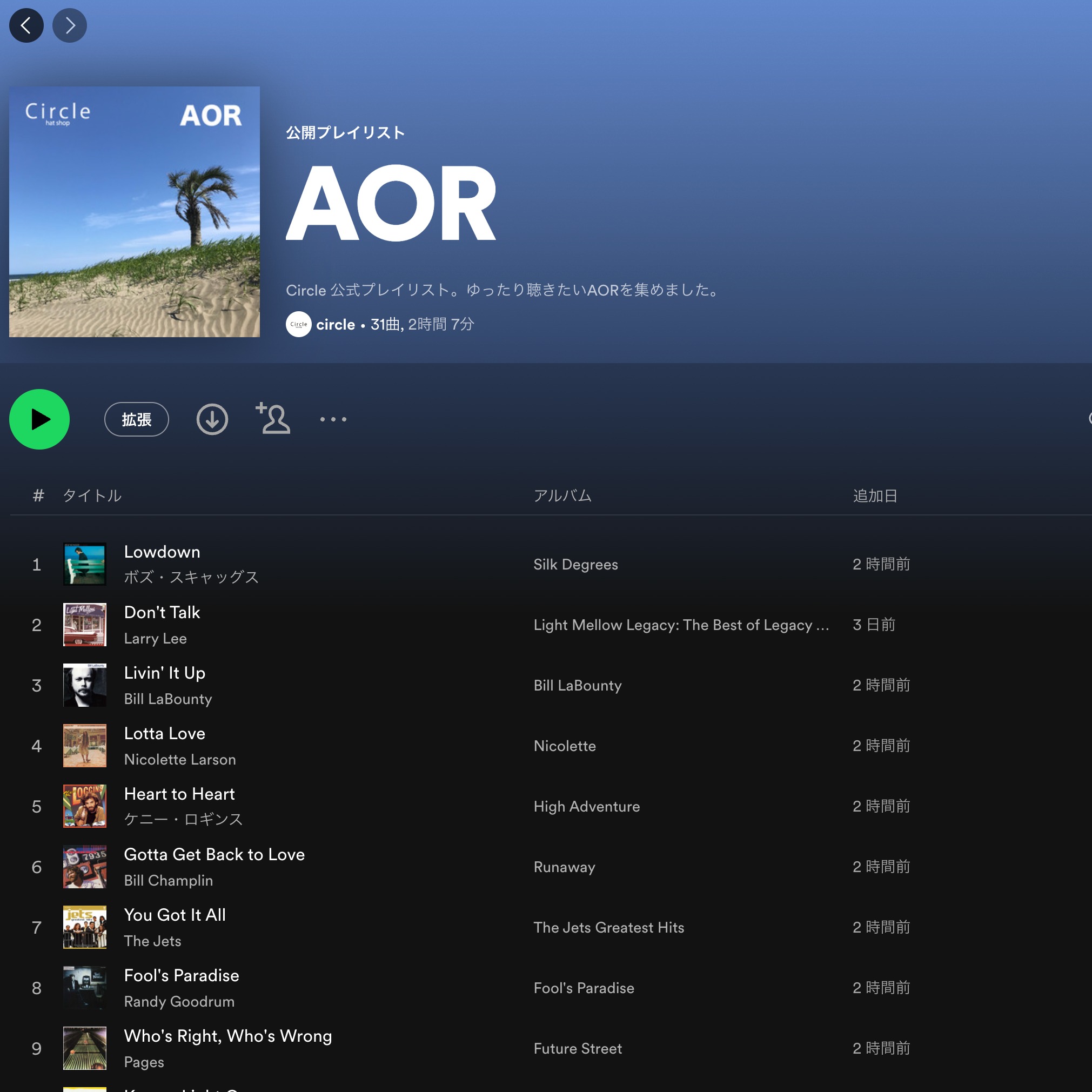Click the Fool's Paradise track title
1092x1092 pixels.
182,975
